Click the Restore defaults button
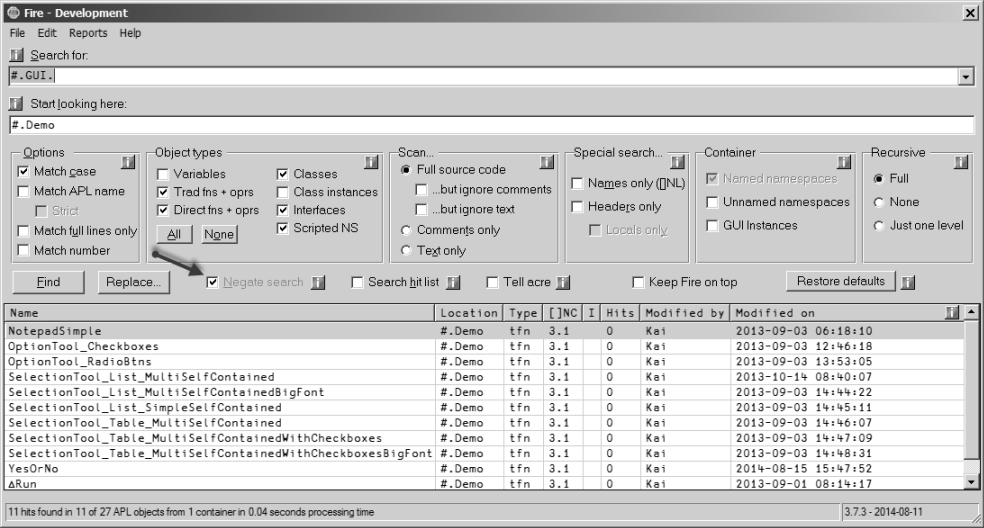 [x=841, y=281]
